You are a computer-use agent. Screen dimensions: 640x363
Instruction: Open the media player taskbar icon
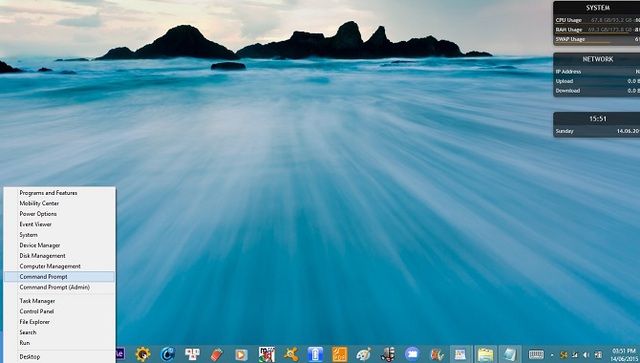coord(241,354)
